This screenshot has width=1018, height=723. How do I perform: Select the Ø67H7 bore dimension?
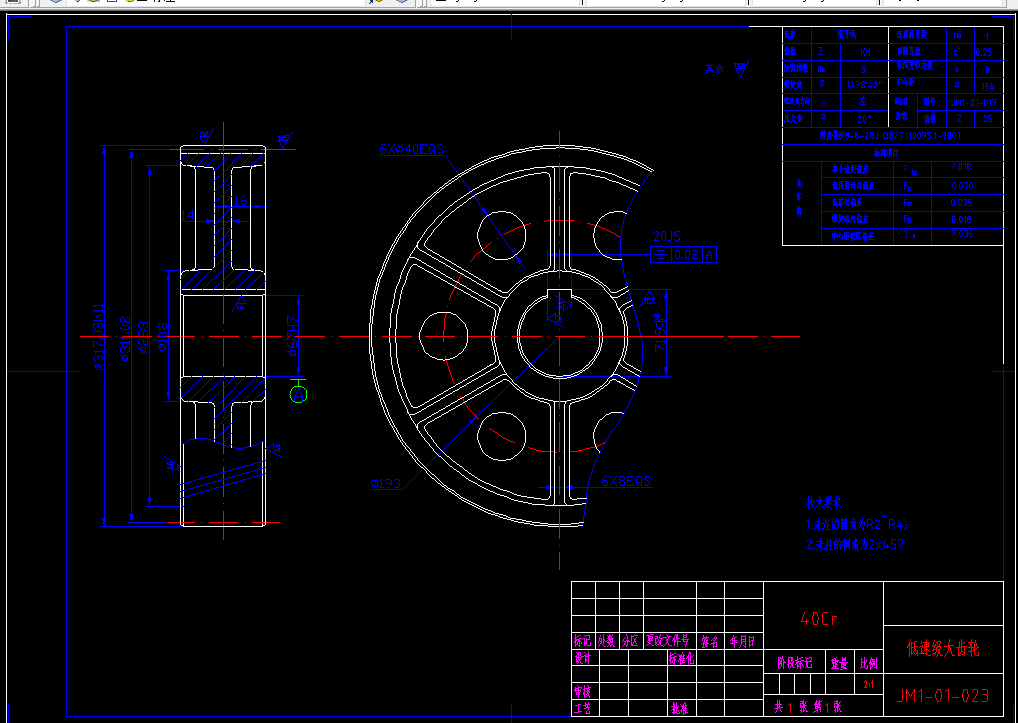(293, 336)
